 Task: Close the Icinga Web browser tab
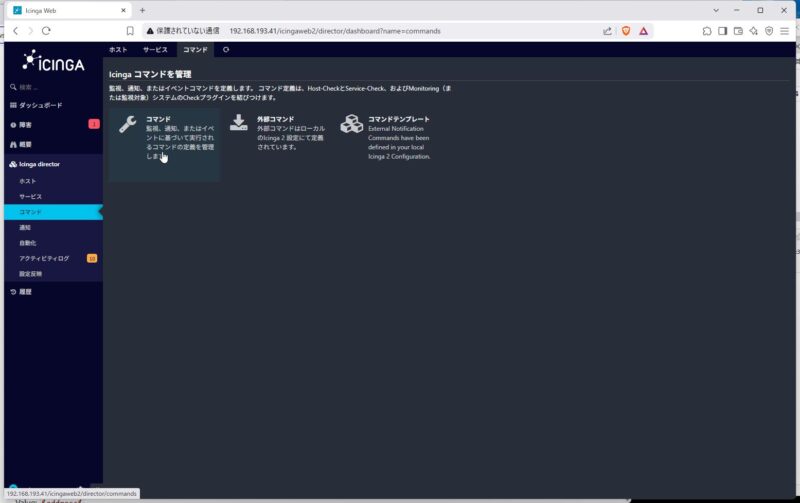123,10
